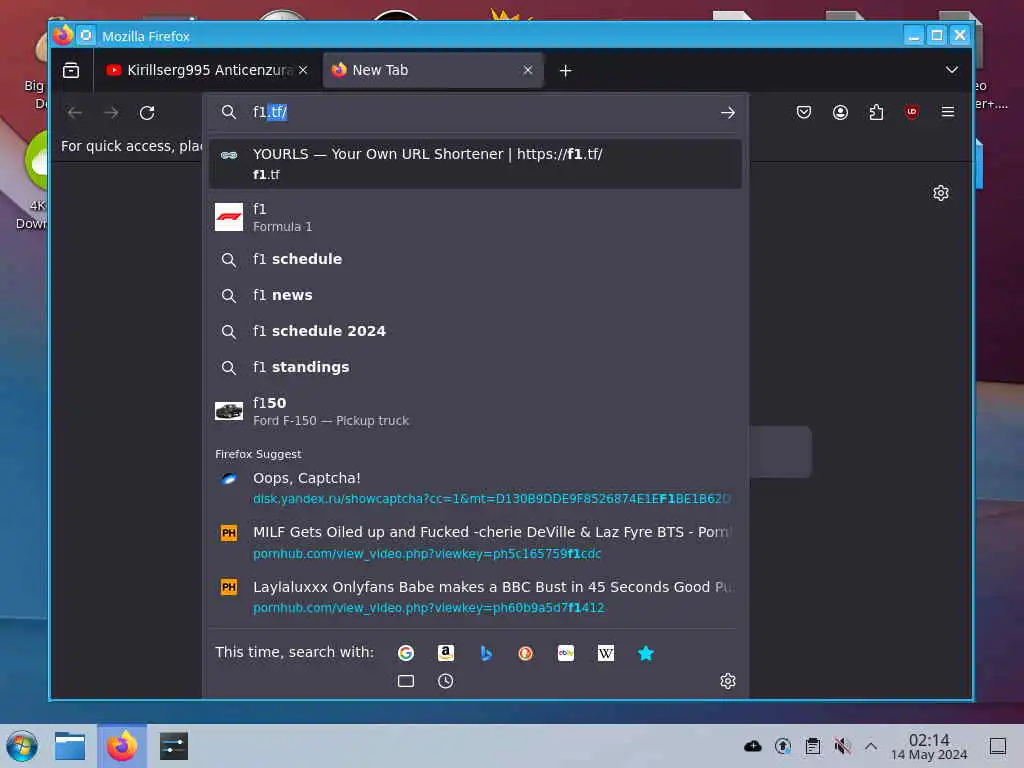This screenshot has width=1024, height=768.
Task: Open a new tab with plus button
Action: (566, 71)
